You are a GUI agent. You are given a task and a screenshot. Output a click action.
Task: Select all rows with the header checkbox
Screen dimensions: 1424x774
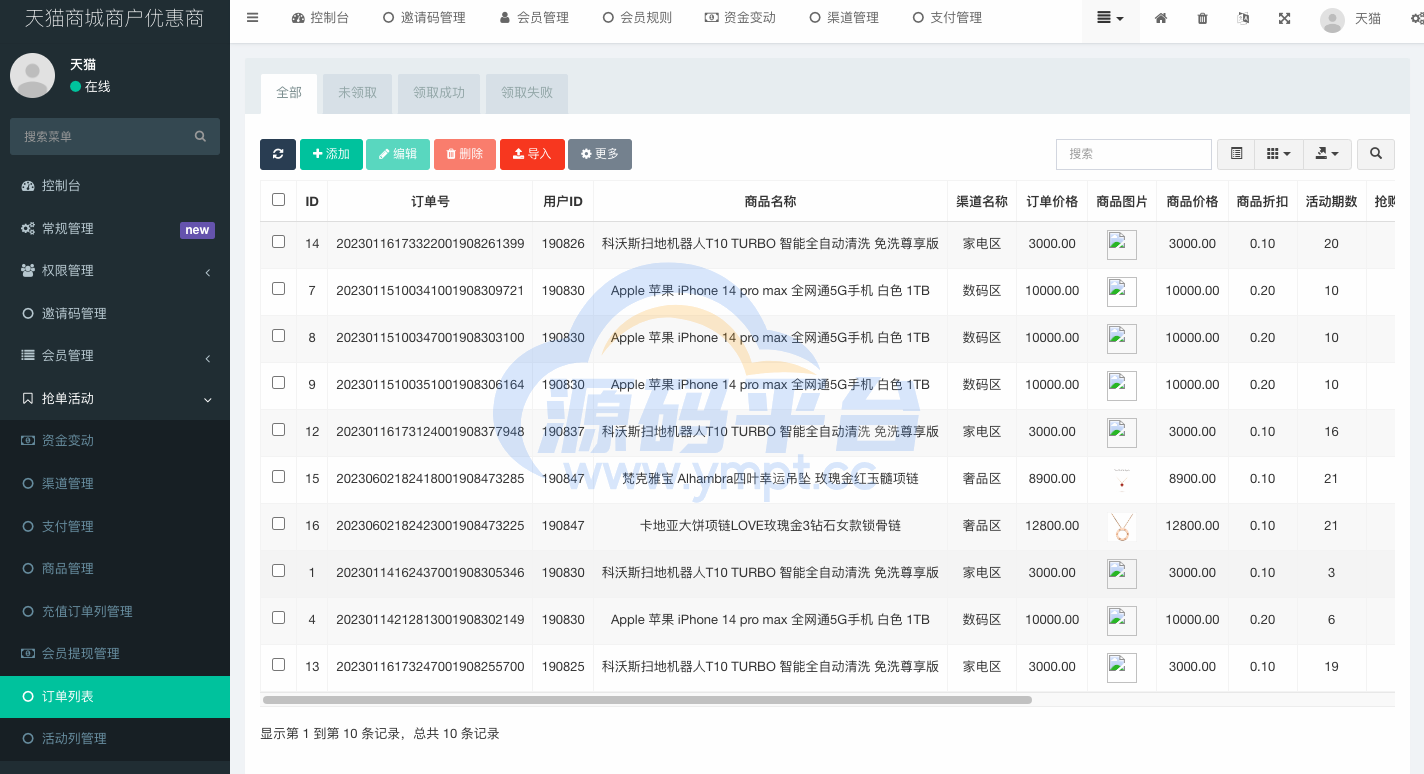tap(278, 200)
